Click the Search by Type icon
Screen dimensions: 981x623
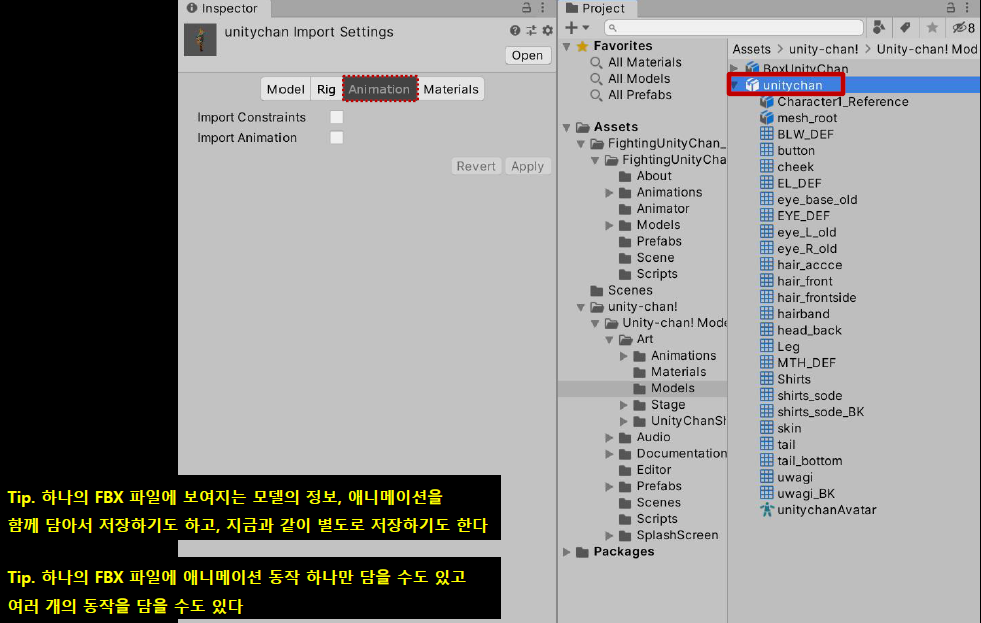tap(879, 28)
